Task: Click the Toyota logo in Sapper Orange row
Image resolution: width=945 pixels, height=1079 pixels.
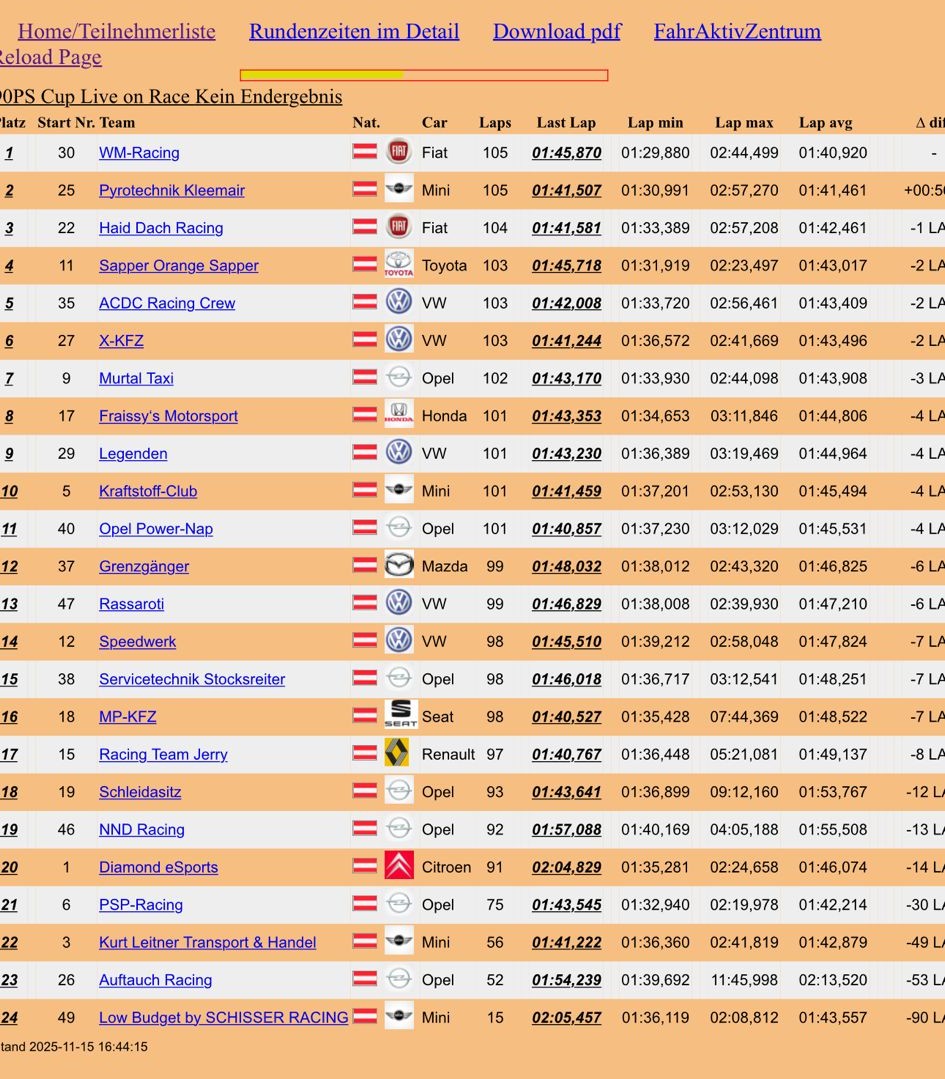Action: [x=399, y=264]
